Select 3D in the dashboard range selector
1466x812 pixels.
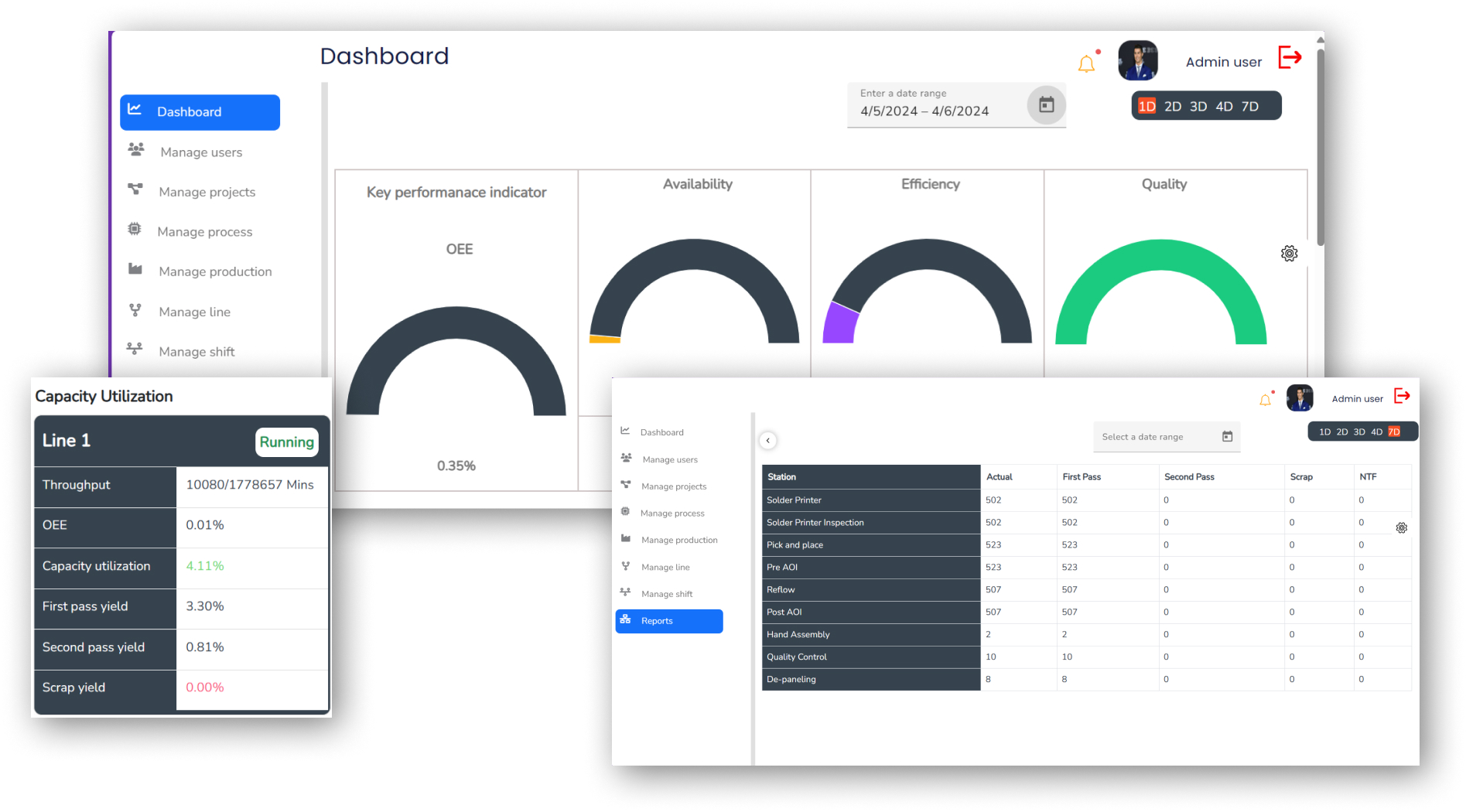1198,107
